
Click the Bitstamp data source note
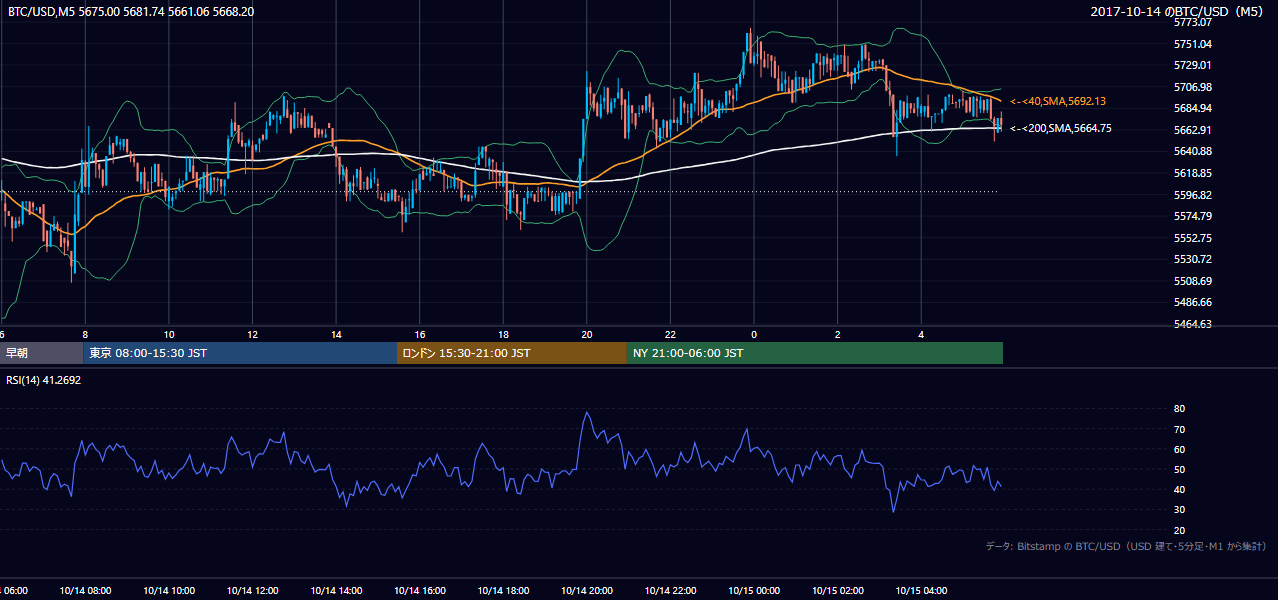[x=1126, y=546]
